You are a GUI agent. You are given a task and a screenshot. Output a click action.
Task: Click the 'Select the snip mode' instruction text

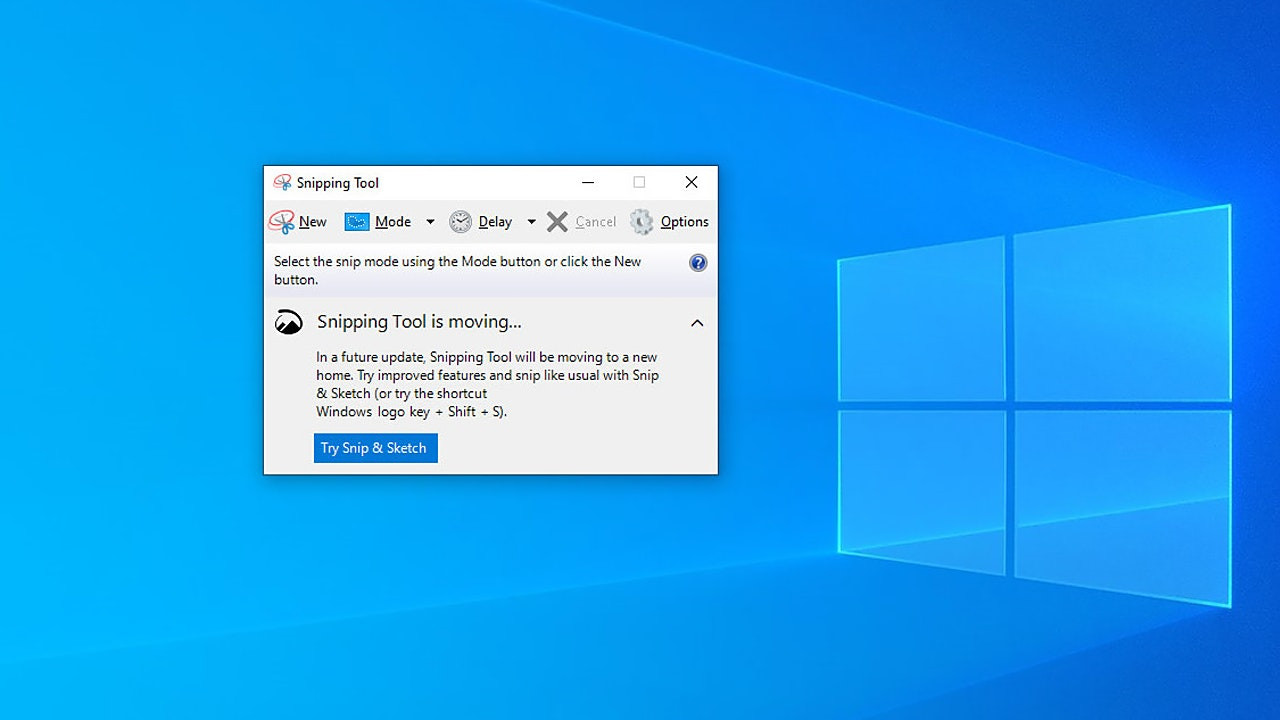click(458, 271)
